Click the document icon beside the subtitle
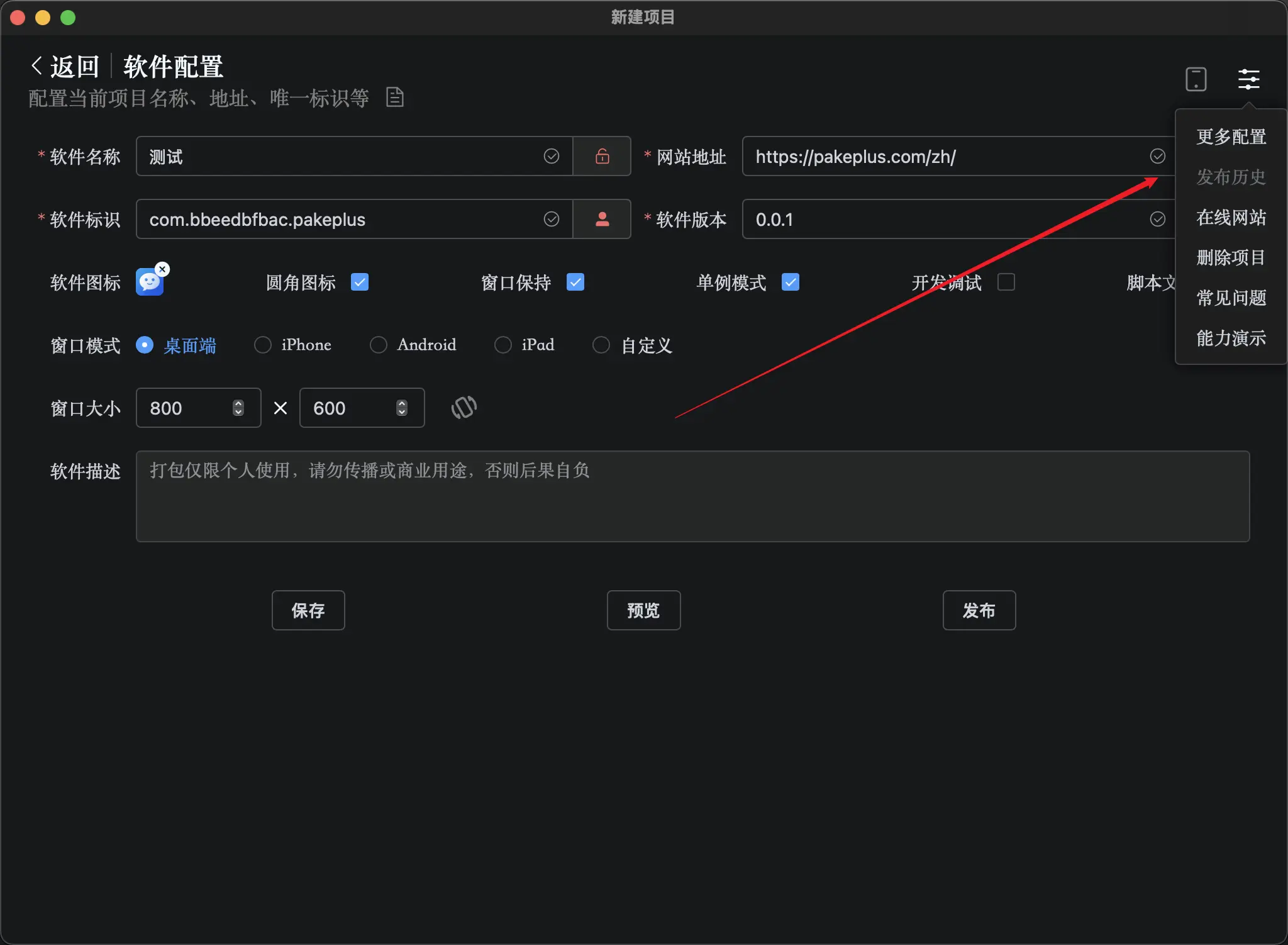 pyautogui.click(x=394, y=98)
